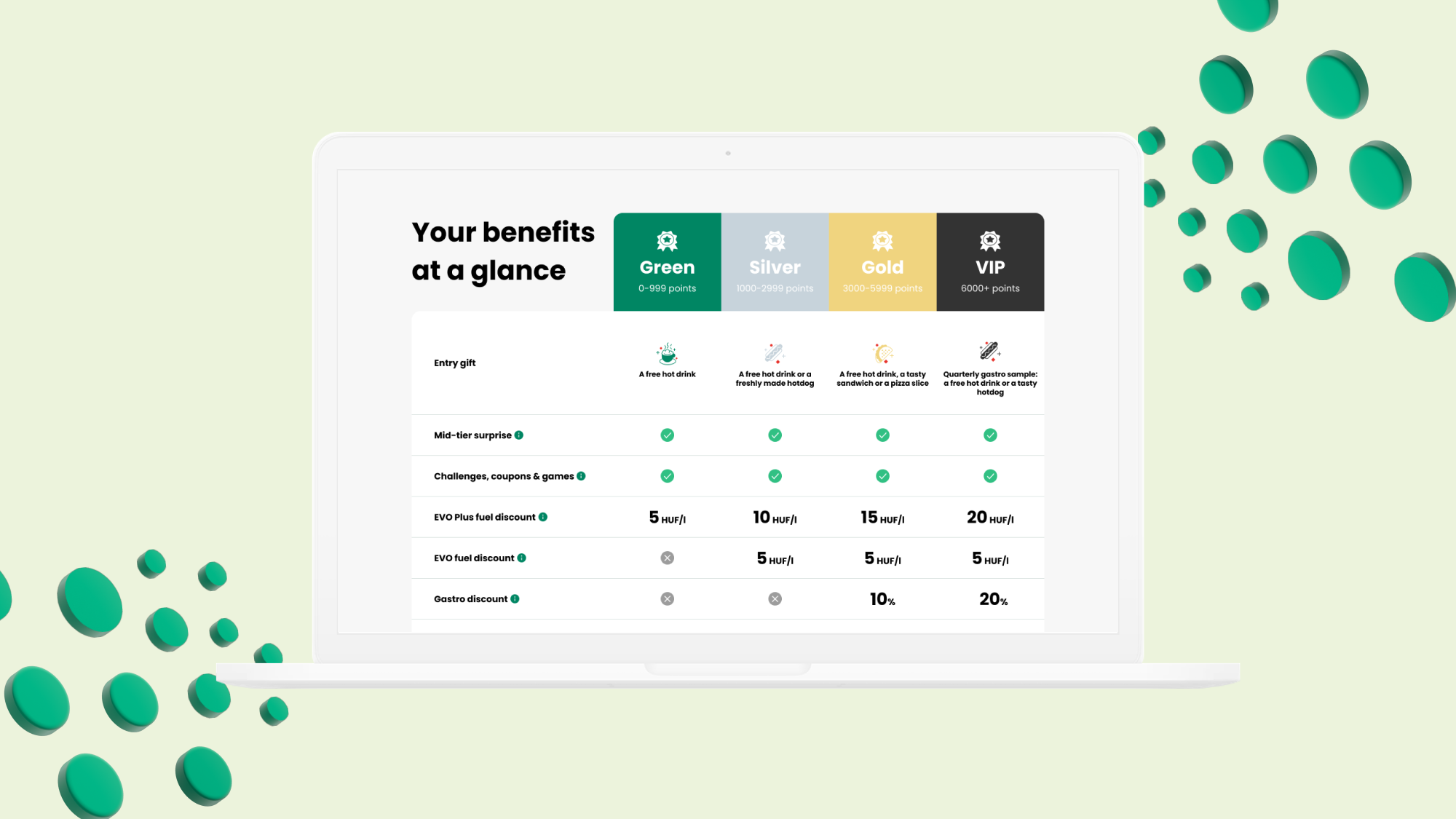1456x819 pixels.
Task: Click the Green tier medal icon
Action: coord(667,240)
